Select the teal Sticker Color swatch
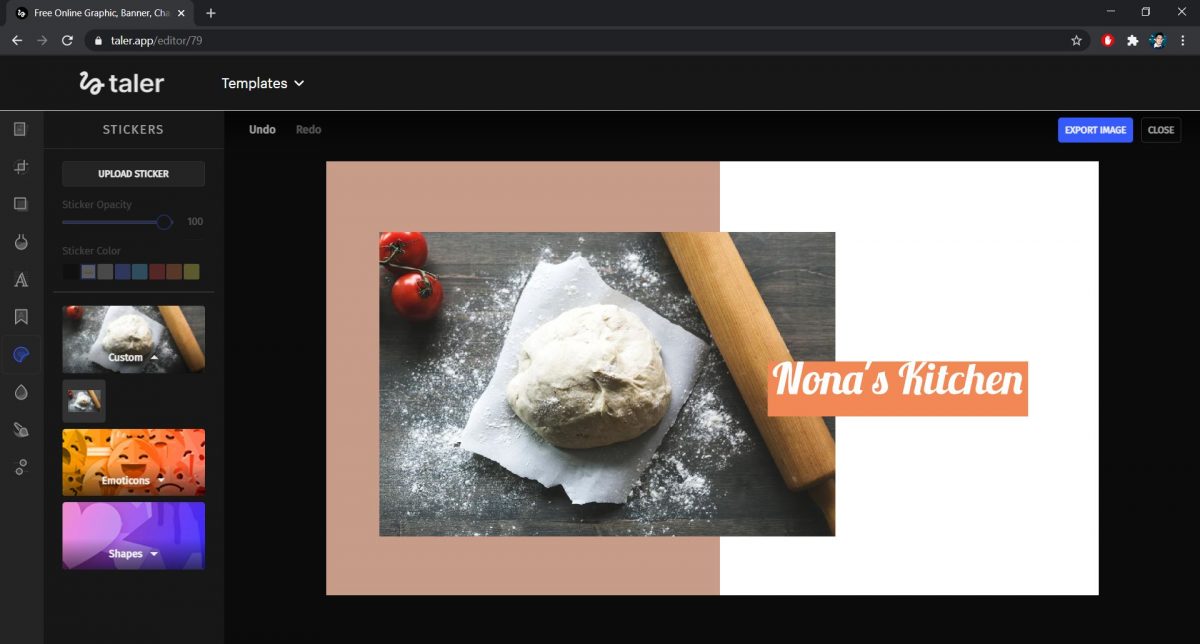The height and width of the screenshot is (644, 1200). tap(139, 271)
